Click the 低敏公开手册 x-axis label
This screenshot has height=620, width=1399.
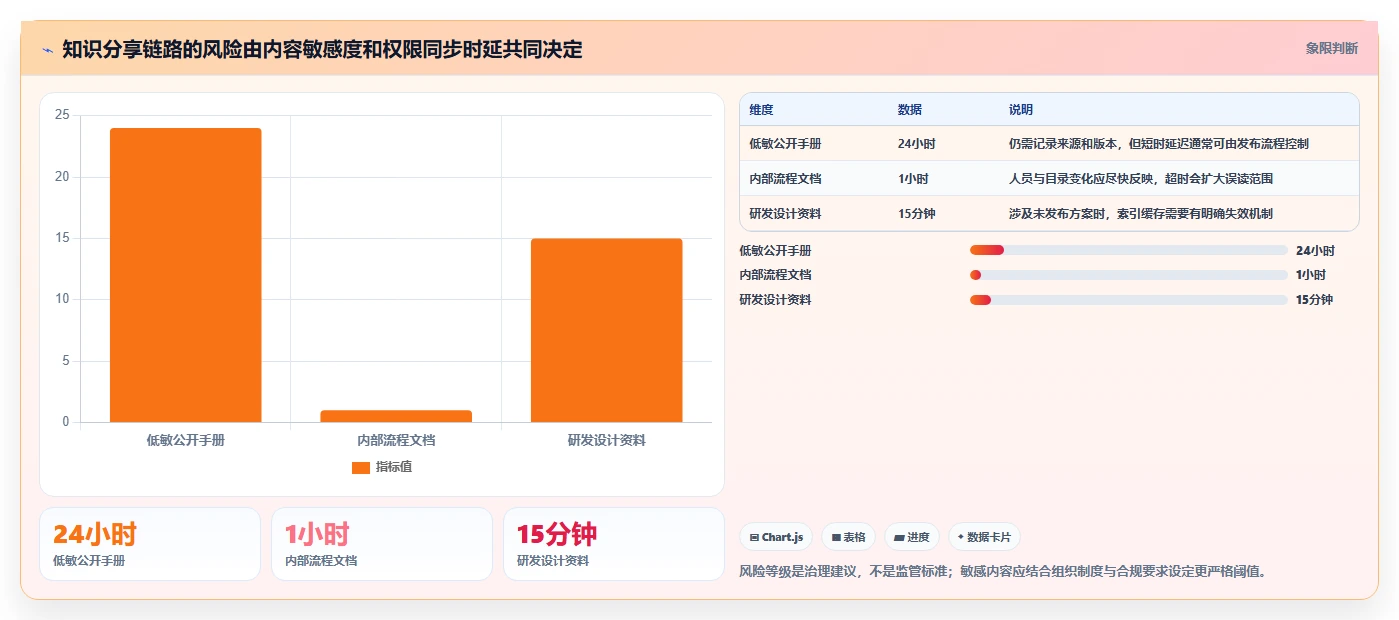pos(185,440)
